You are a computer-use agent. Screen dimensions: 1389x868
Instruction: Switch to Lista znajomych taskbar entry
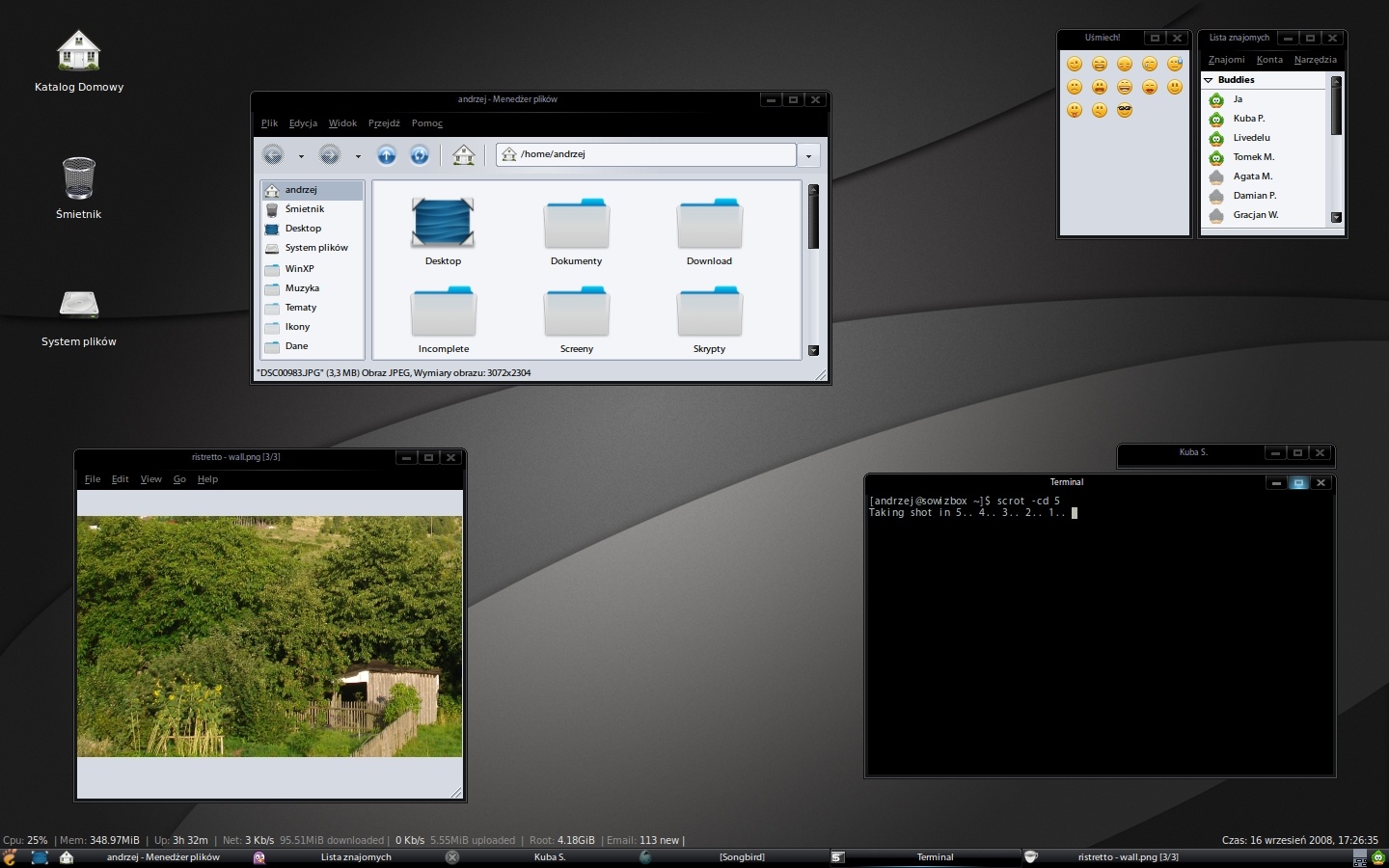point(346,857)
